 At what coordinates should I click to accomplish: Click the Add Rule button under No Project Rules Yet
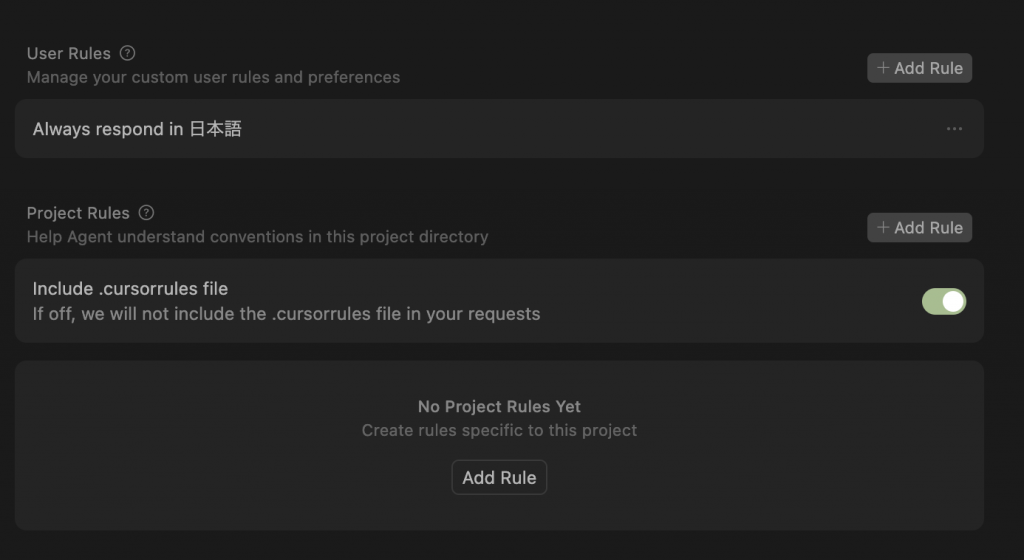click(x=499, y=478)
